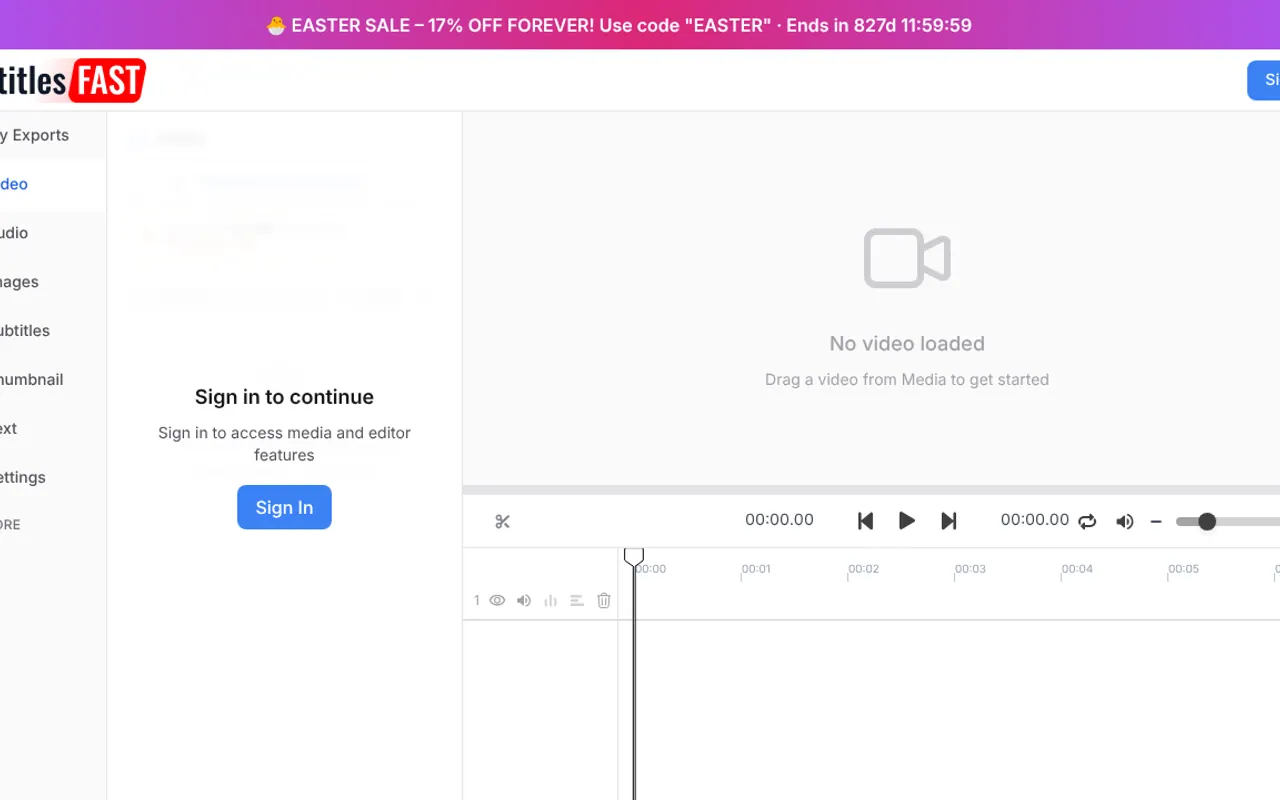Select the scissors split tool

(x=502, y=521)
